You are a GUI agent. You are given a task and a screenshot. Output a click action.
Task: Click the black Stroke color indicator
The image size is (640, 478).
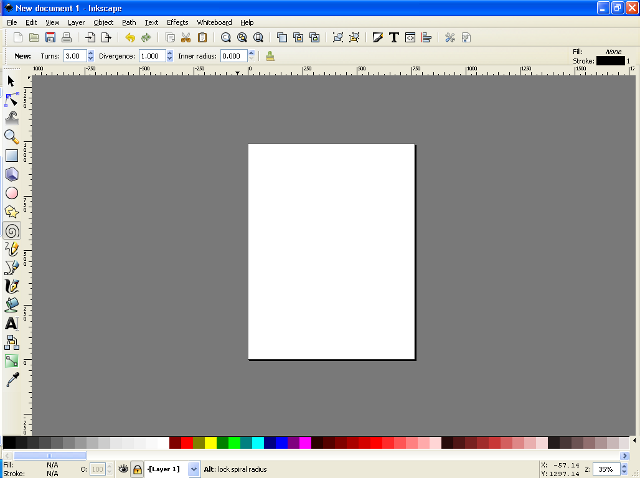[610, 61]
